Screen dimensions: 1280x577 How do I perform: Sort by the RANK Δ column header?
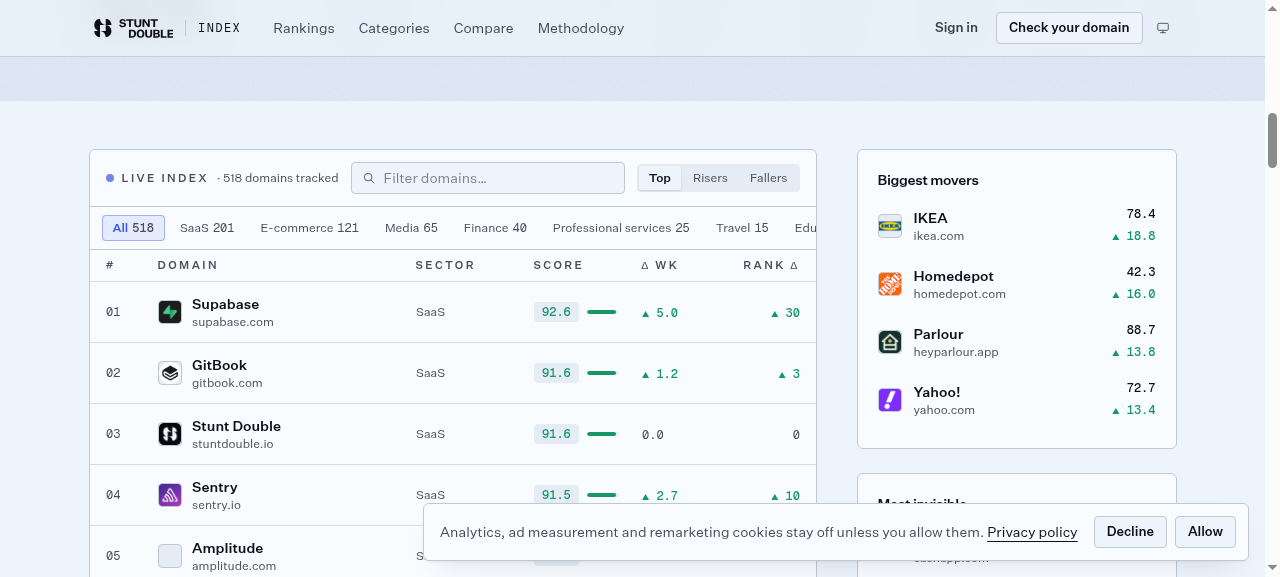[x=771, y=266]
